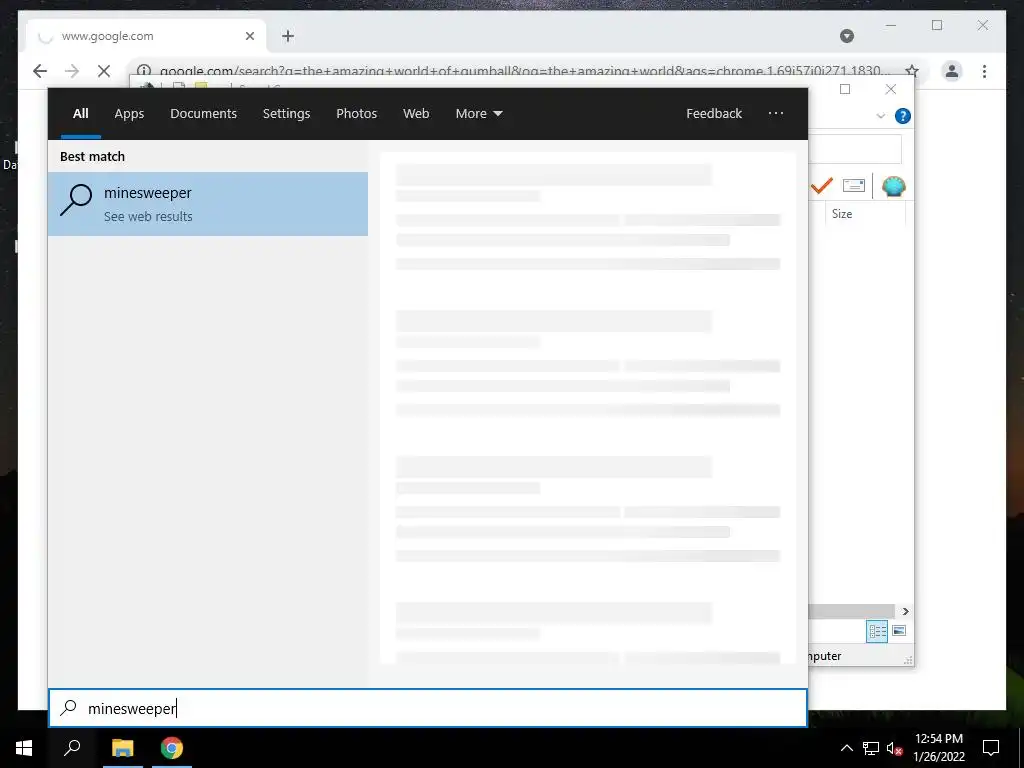Viewport: 1024px width, 768px height.
Task: Close the www.google.com tab
Action: 249,36
